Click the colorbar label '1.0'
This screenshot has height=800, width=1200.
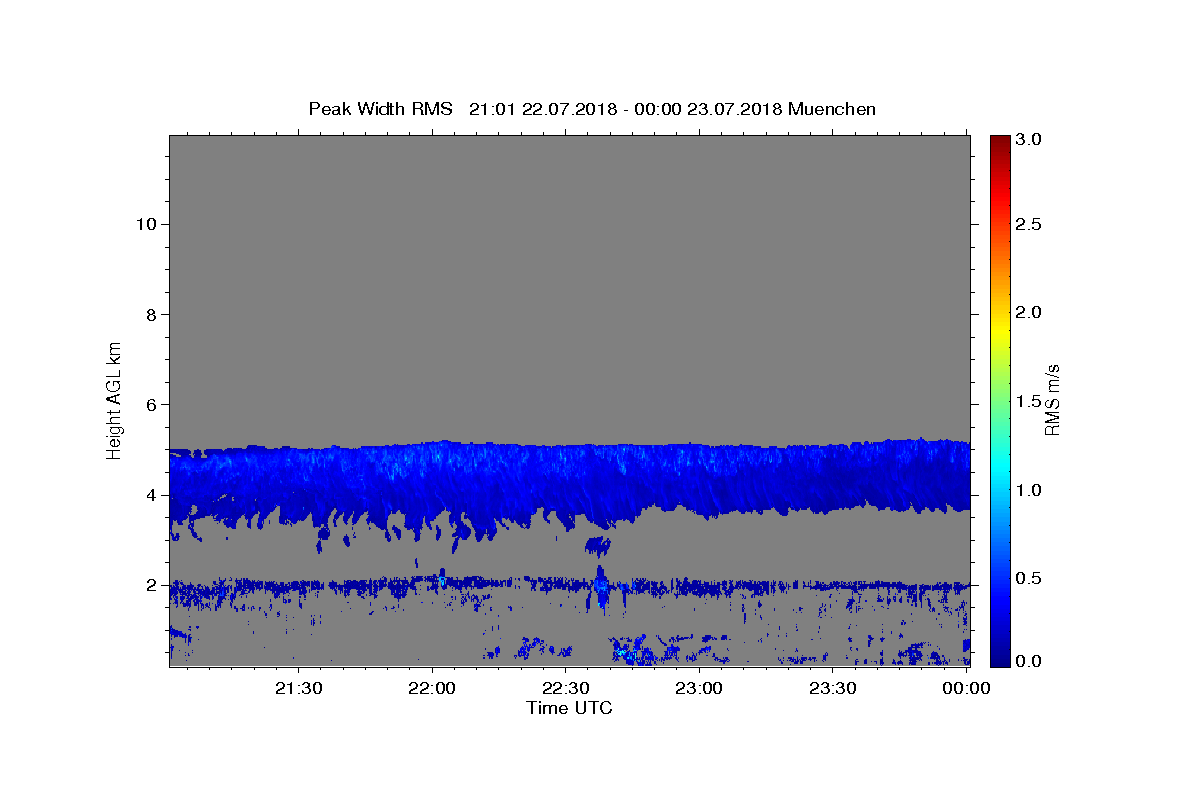point(1030,490)
